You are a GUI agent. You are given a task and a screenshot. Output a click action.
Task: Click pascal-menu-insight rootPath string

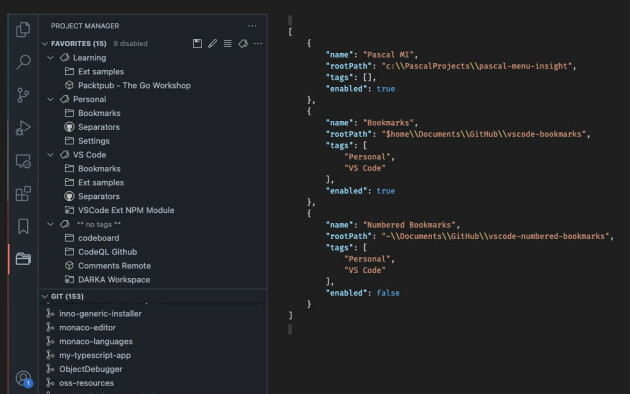(x=477, y=66)
